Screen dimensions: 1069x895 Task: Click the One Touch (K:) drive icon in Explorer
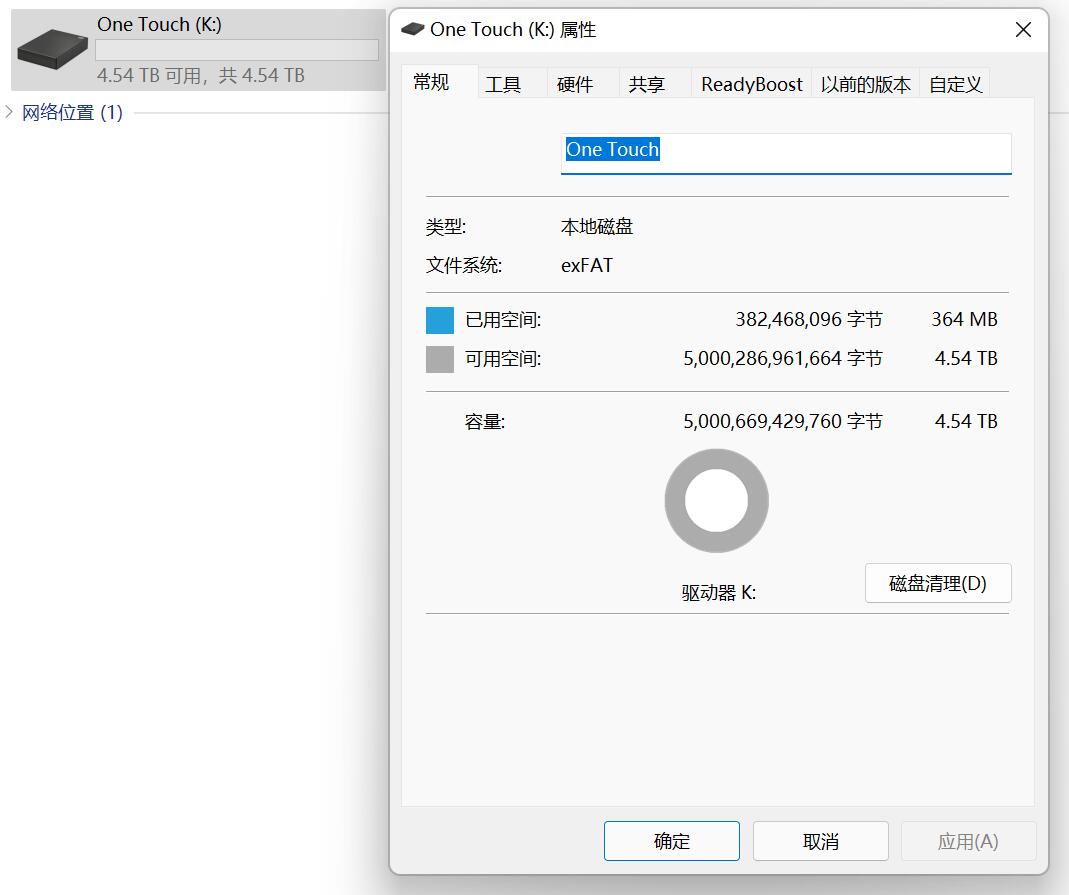[x=53, y=48]
